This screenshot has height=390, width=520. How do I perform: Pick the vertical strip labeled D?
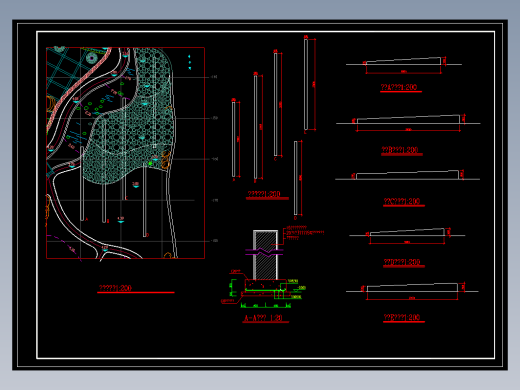pyautogui.click(x=296, y=178)
